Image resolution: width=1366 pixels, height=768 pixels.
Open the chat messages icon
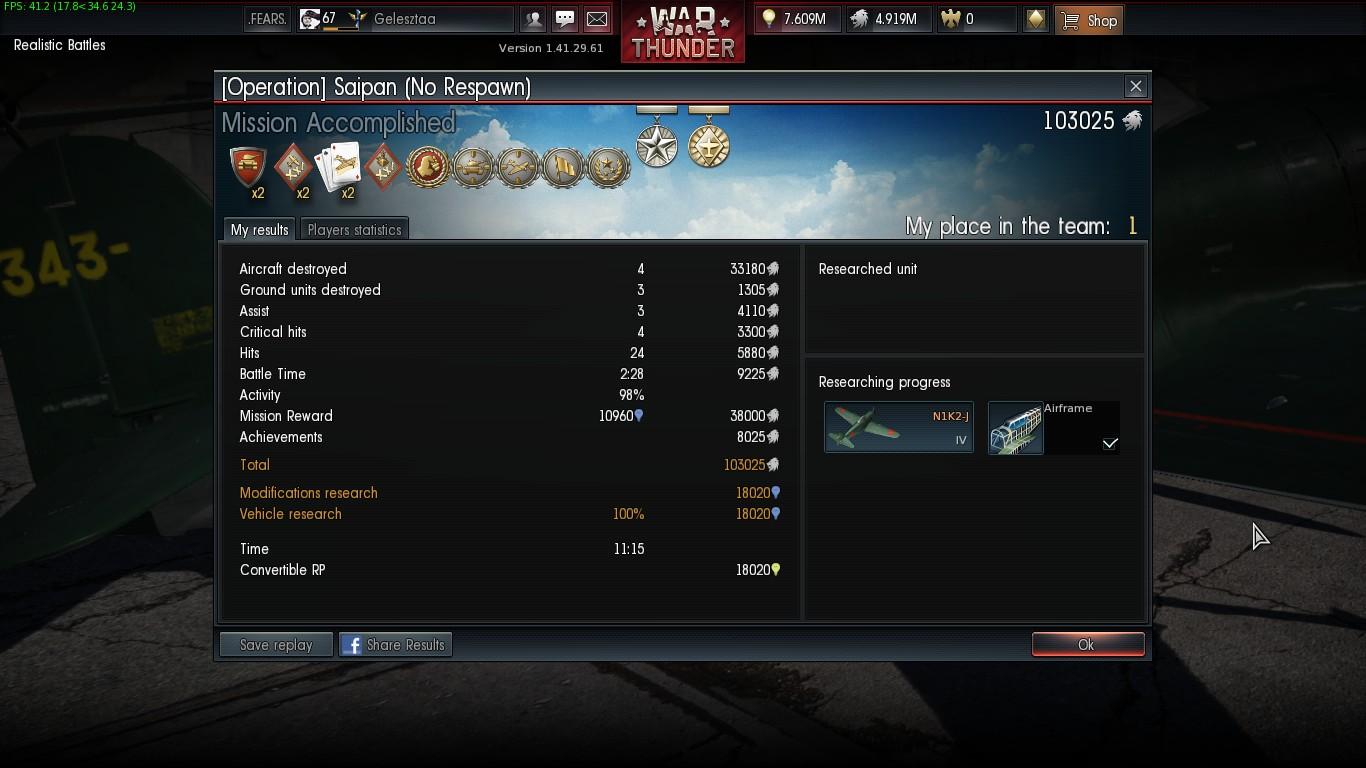[565, 19]
